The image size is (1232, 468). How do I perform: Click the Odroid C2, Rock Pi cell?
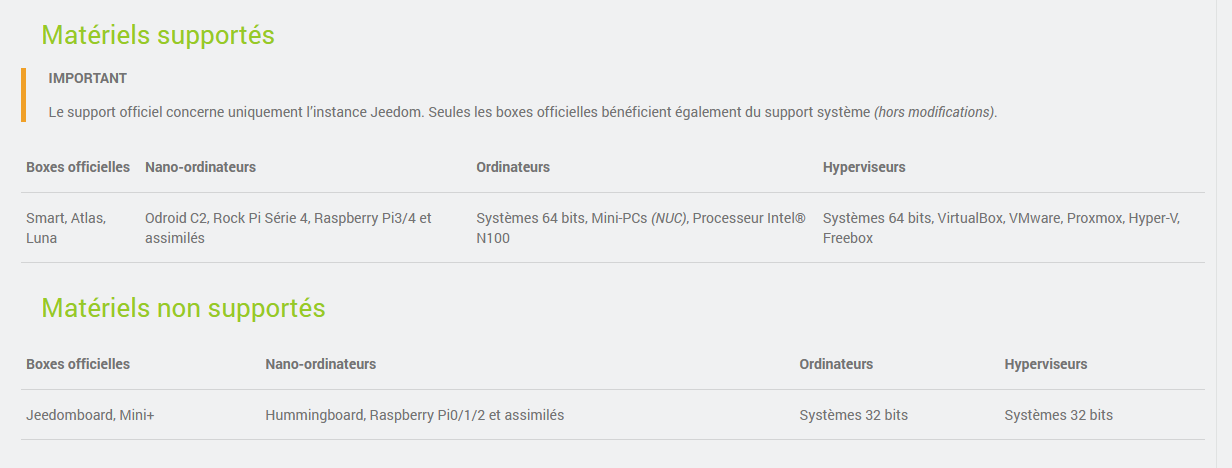pyautogui.click(x=288, y=228)
